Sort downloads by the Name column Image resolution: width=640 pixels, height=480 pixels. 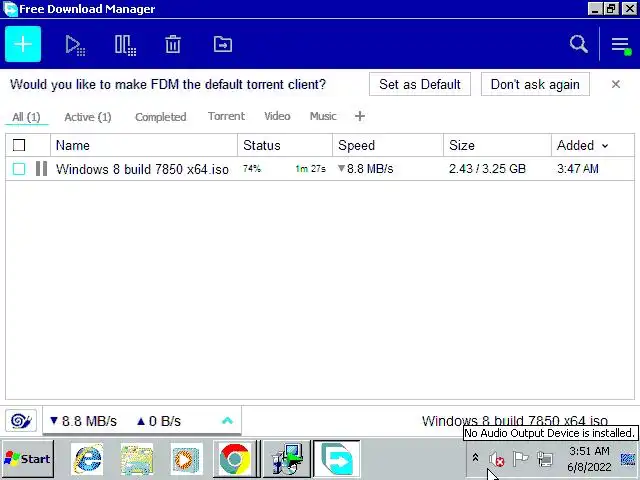144,145
